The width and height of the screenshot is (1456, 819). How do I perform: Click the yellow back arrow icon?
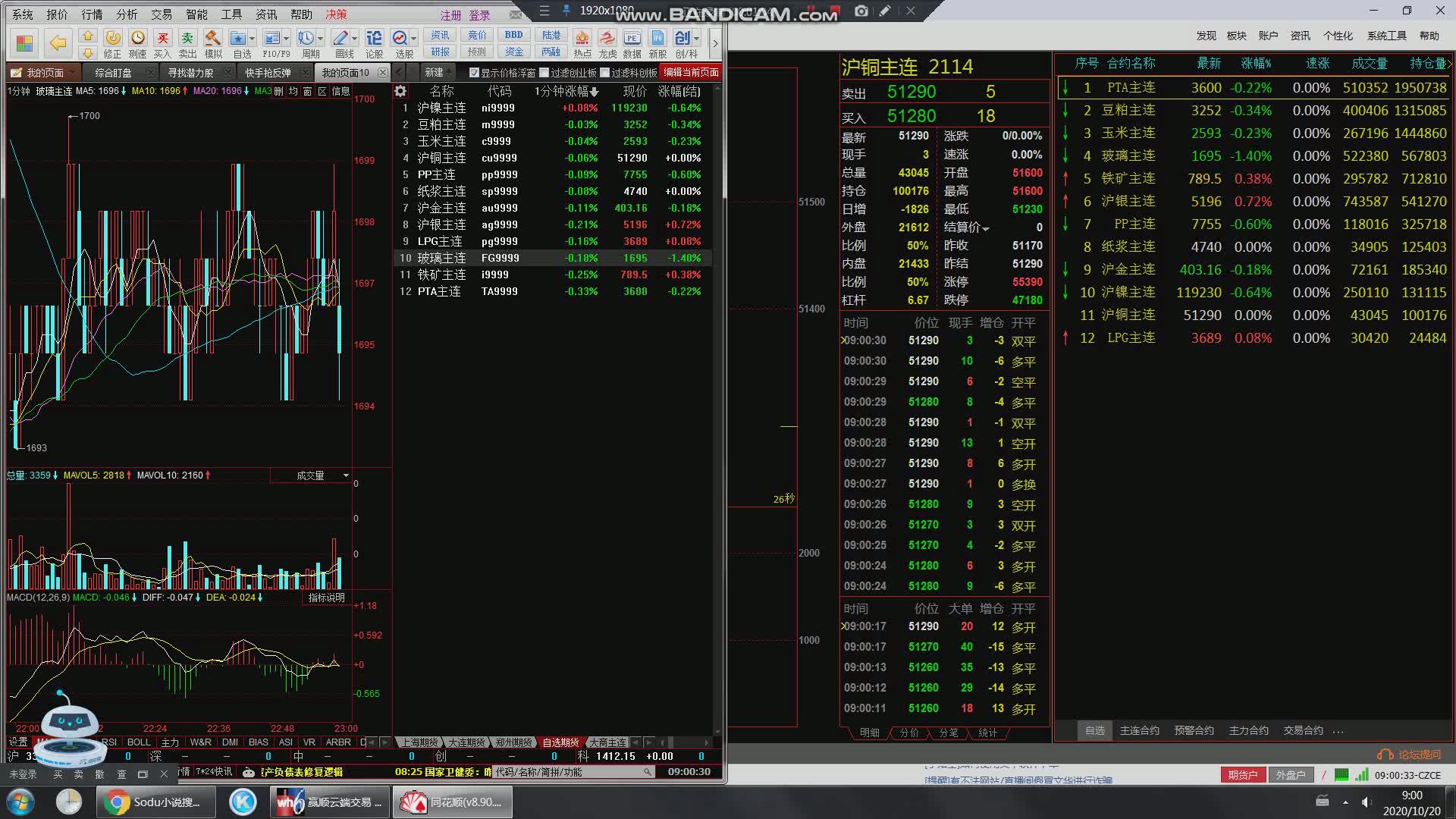coord(58,43)
